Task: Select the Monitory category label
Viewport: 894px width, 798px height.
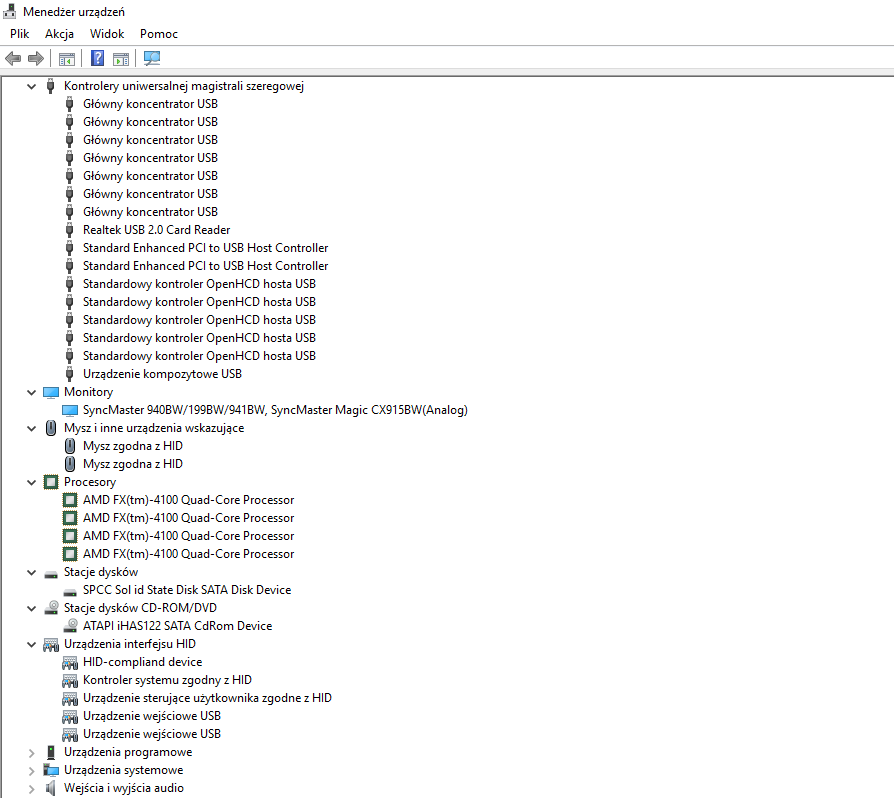Action: tap(88, 392)
